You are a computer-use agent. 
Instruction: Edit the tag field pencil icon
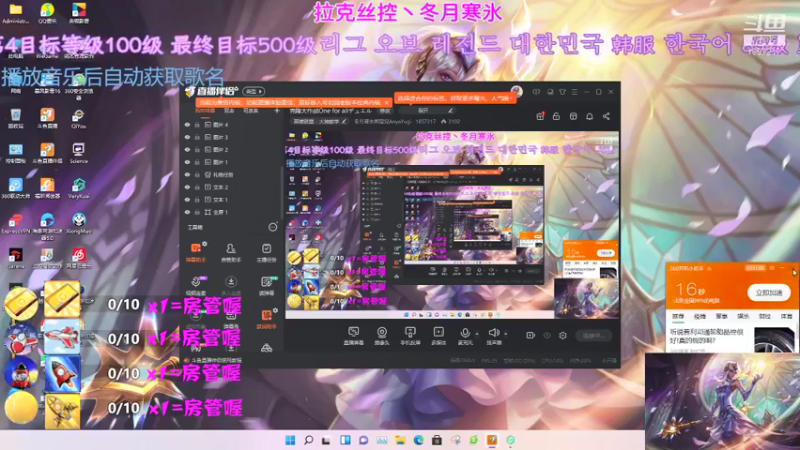(450, 110)
